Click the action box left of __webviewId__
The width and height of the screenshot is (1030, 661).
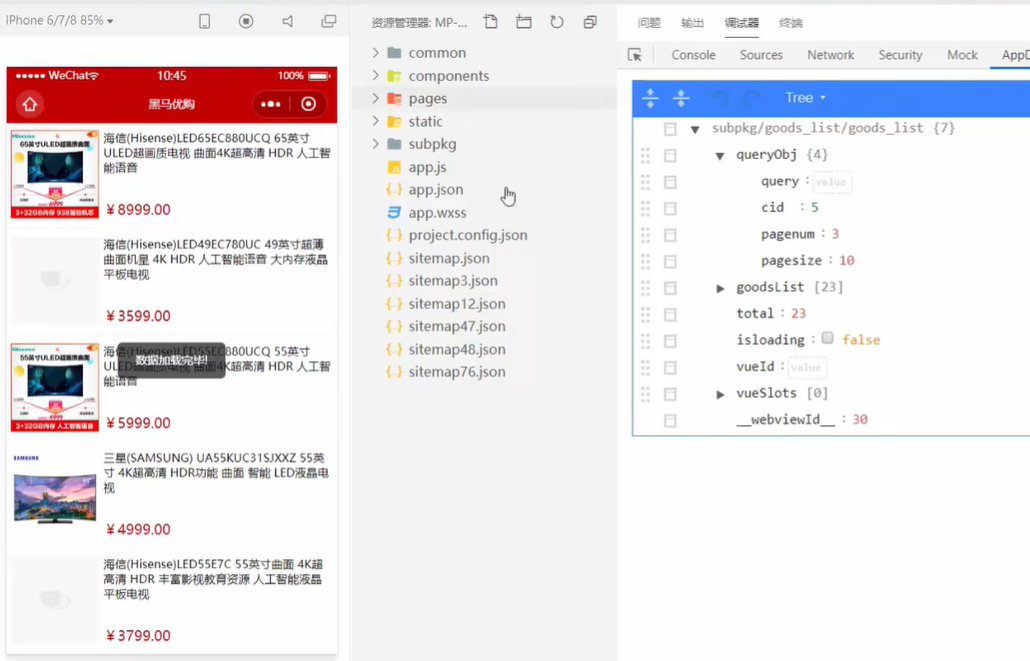[x=670, y=421]
